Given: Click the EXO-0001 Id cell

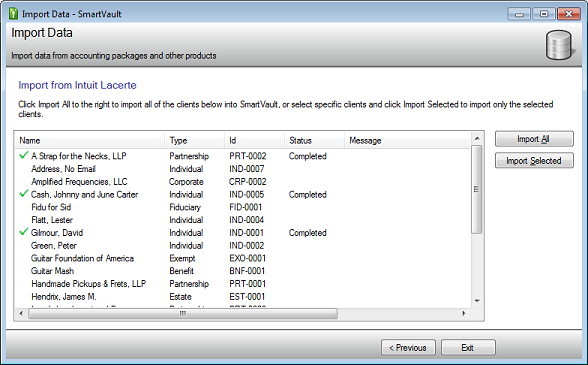Looking at the screenshot, I should (x=248, y=258).
